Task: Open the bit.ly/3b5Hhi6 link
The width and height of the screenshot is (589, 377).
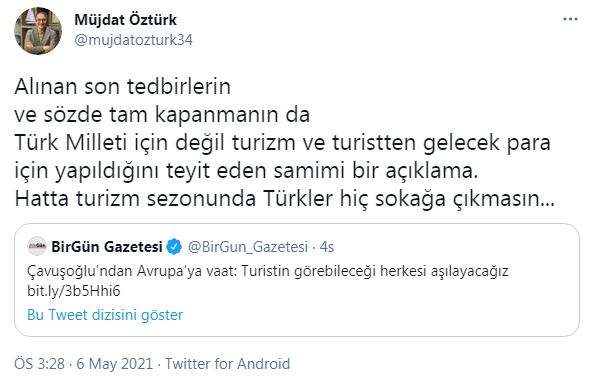Action: click(74, 291)
